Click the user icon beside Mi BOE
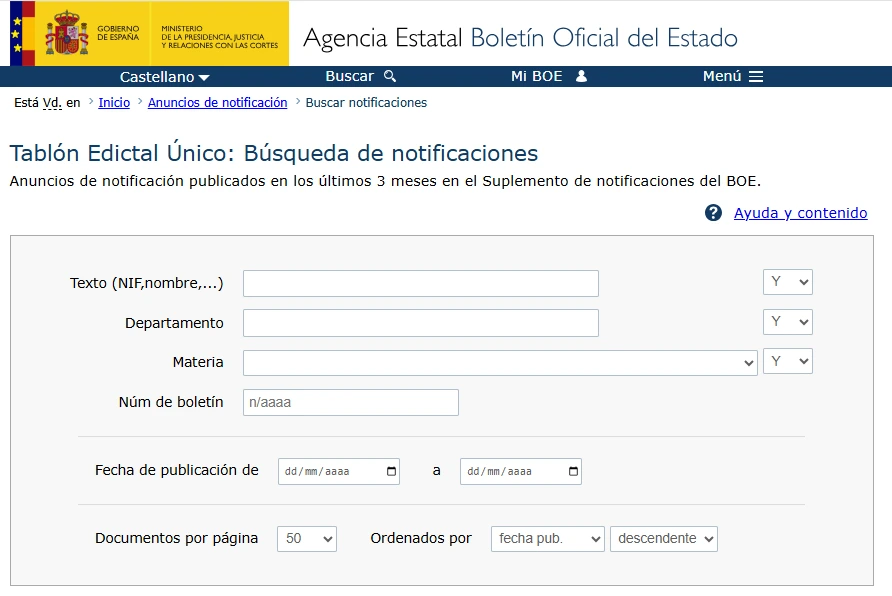This screenshot has width=892, height=596. [581, 76]
